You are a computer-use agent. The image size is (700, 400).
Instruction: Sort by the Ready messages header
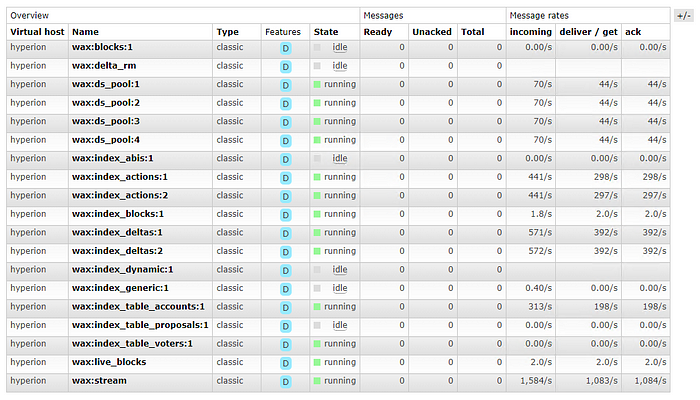click(378, 32)
